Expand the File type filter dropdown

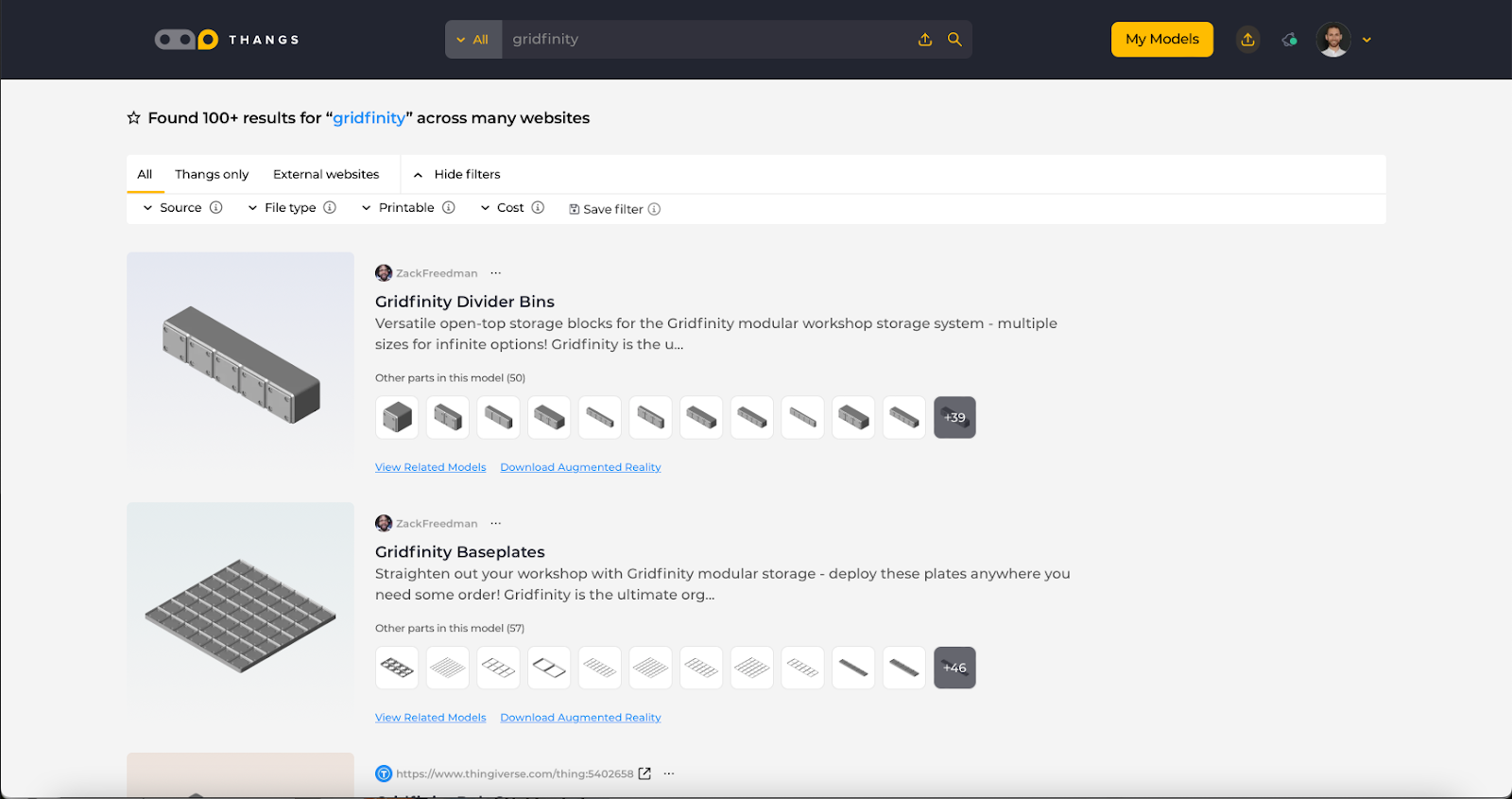(282, 207)
